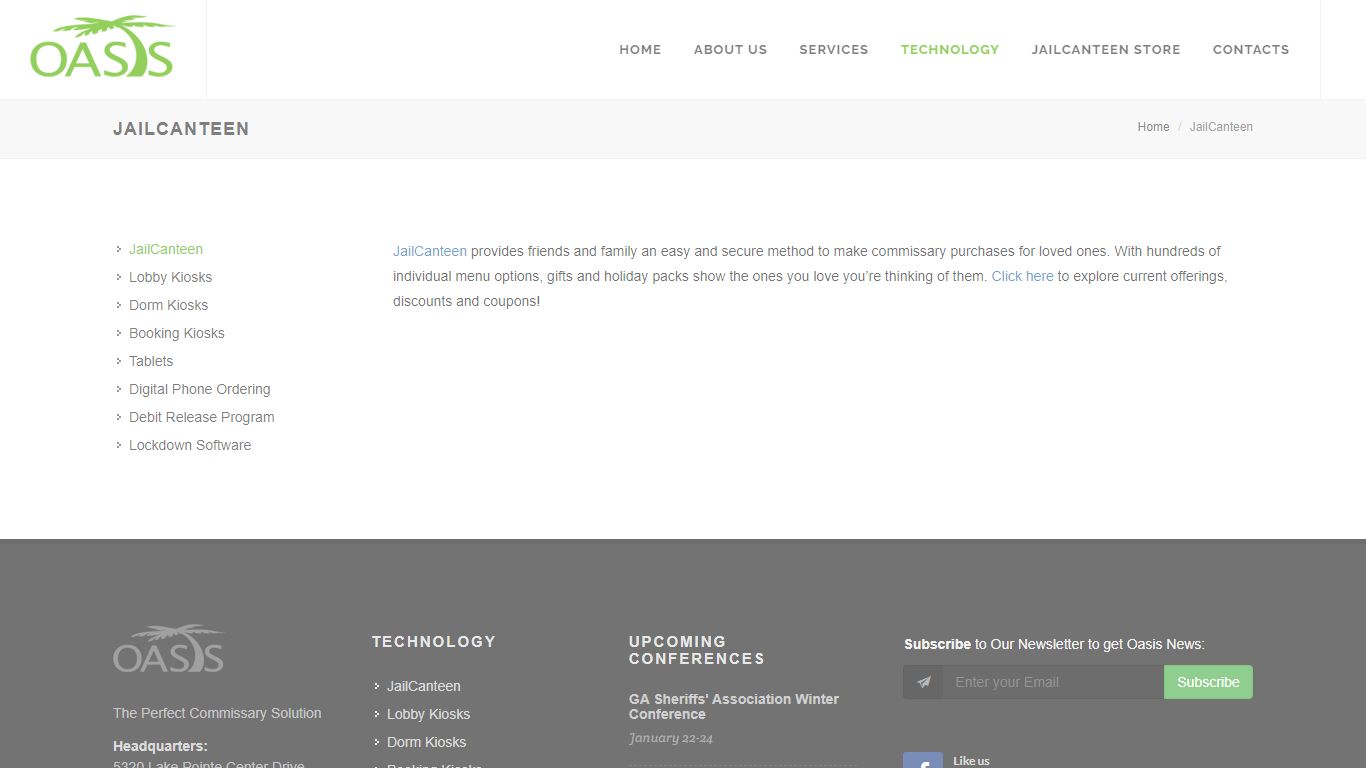Open the SERVICES menu item
The width and height of the screenshot is (1366, 768).
click(833, 49)
